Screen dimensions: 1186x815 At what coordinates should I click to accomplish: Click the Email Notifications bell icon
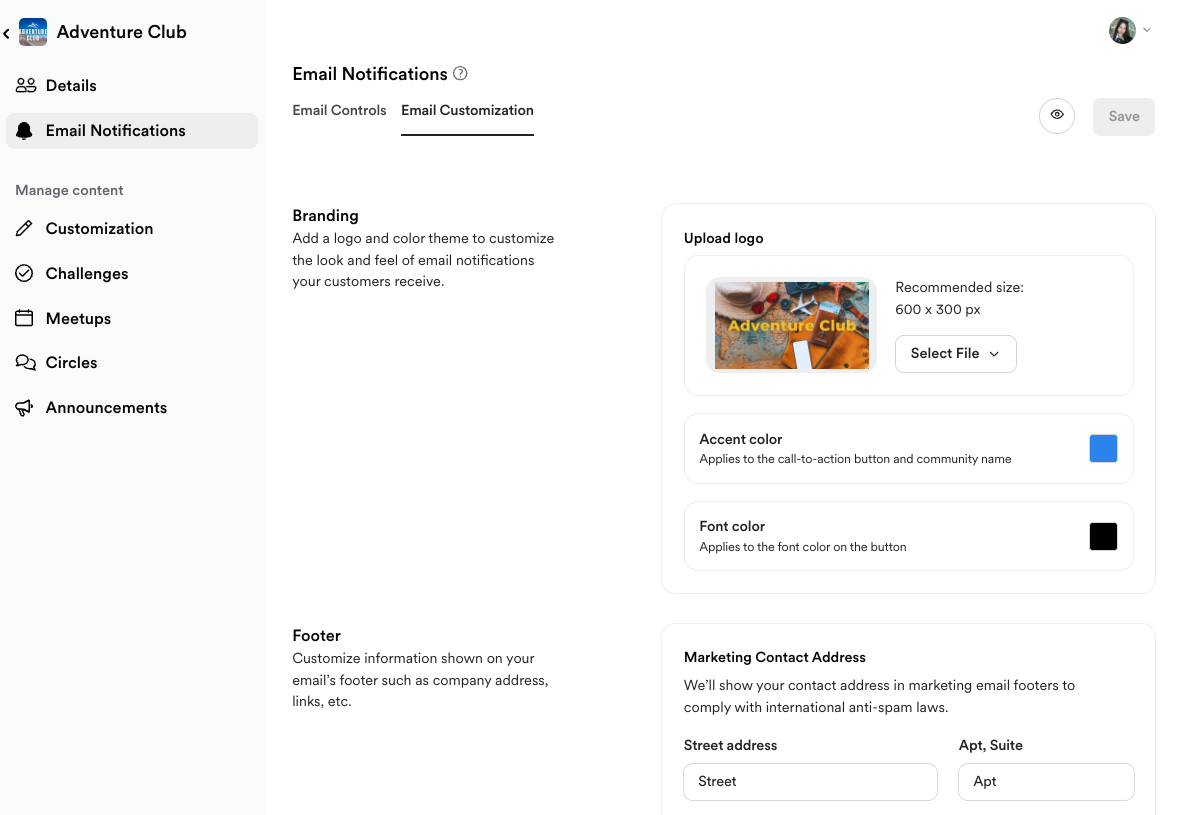tap(25, 131)
